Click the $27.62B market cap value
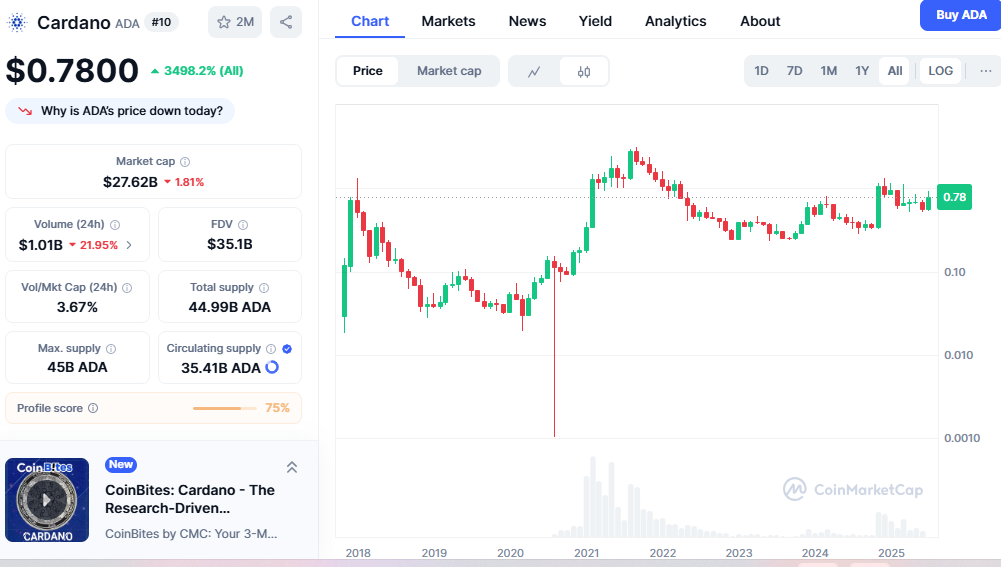The image size is (1001, 567). click(130, 182)
